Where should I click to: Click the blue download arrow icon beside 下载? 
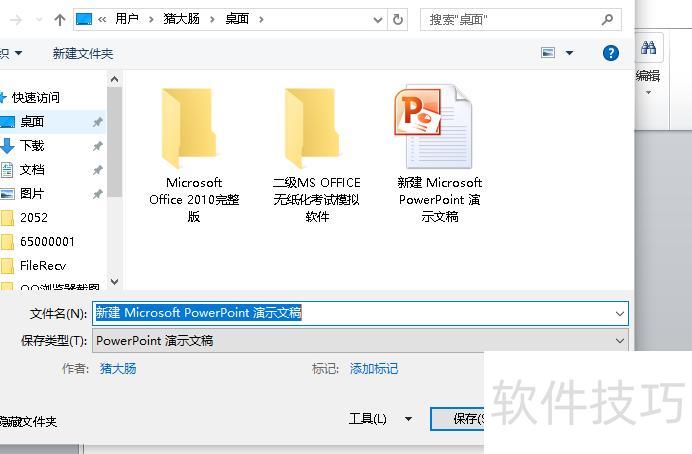(x=7, y=146)
